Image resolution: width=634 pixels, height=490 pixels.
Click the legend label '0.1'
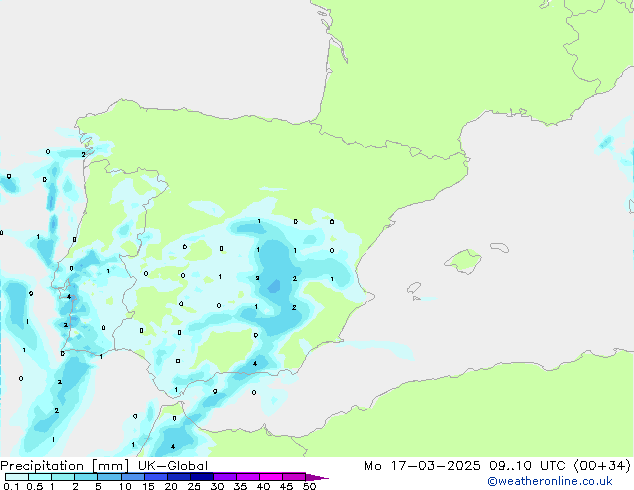[x=11, y=486]
